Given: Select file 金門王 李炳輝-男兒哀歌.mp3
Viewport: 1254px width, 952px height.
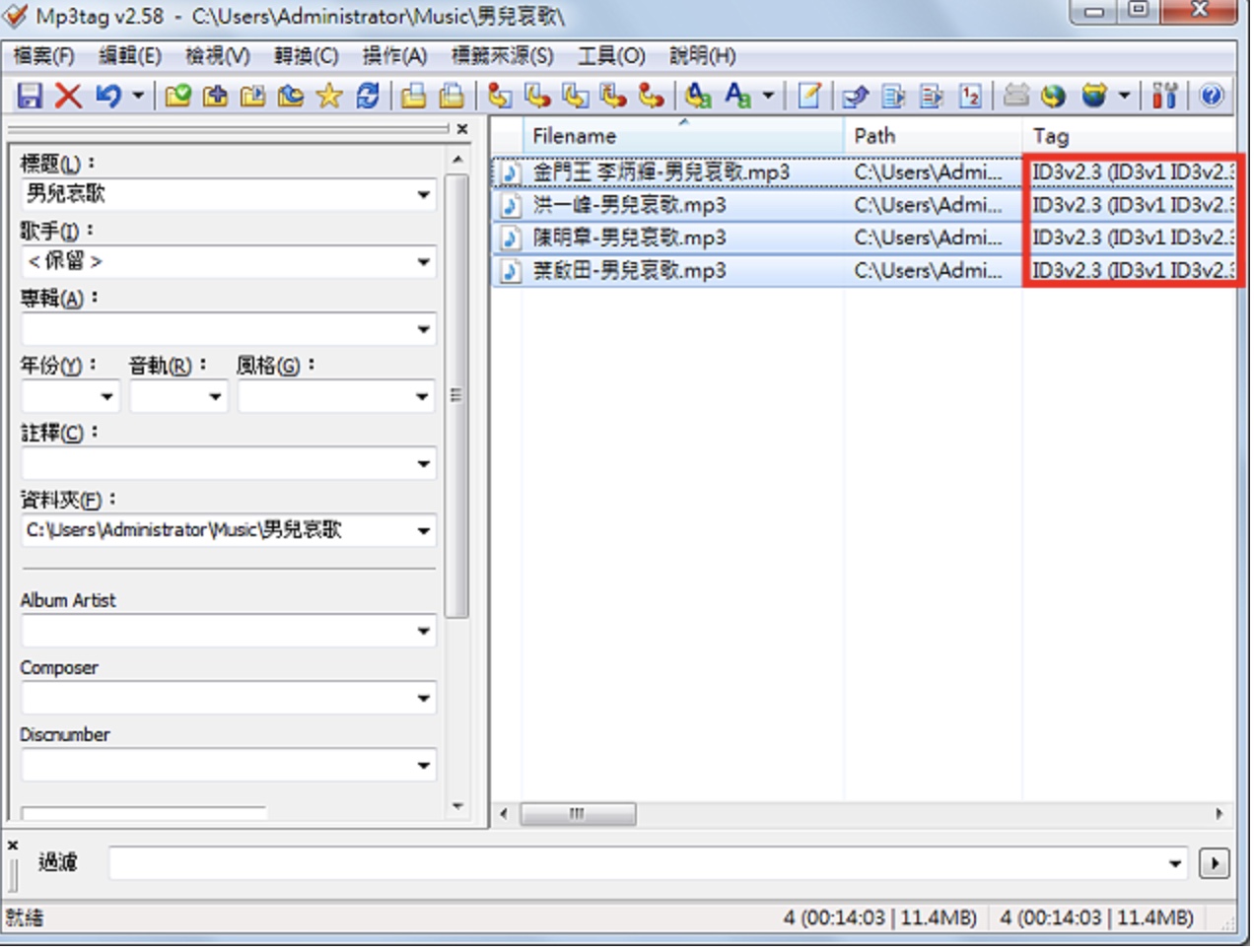Looking at the screenshot, I should (x=662, y=172).
